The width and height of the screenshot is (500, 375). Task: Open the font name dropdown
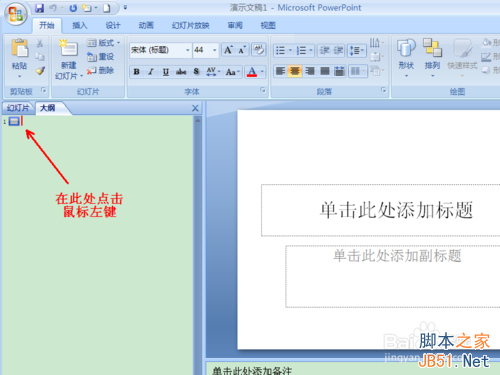coord(188,50)
